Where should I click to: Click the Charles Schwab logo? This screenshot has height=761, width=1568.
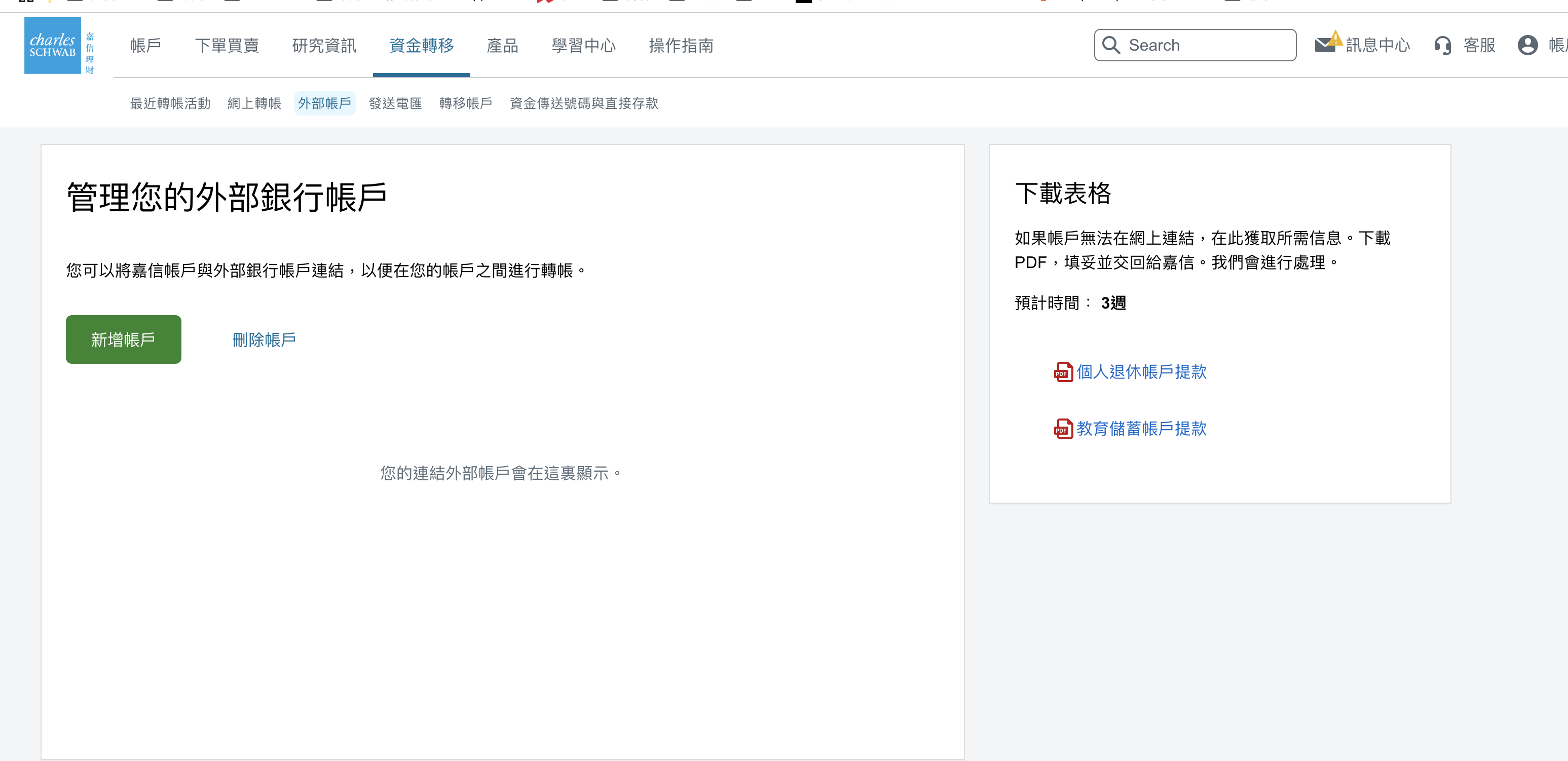(x=53, y=46)
